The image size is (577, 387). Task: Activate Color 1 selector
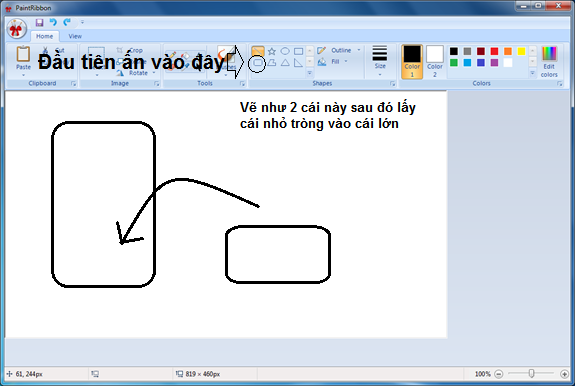click(412, 61)
